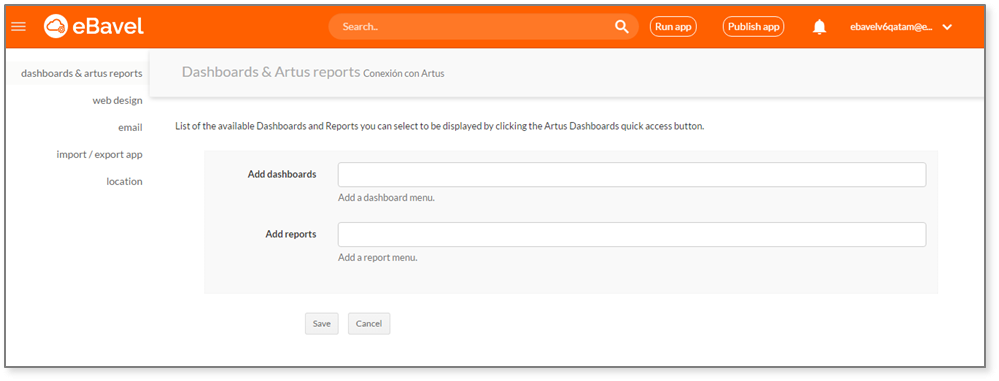Click the Dashboards & Artus reports heading
Viewport: 999px width, 381px height.
click(271, 72)
